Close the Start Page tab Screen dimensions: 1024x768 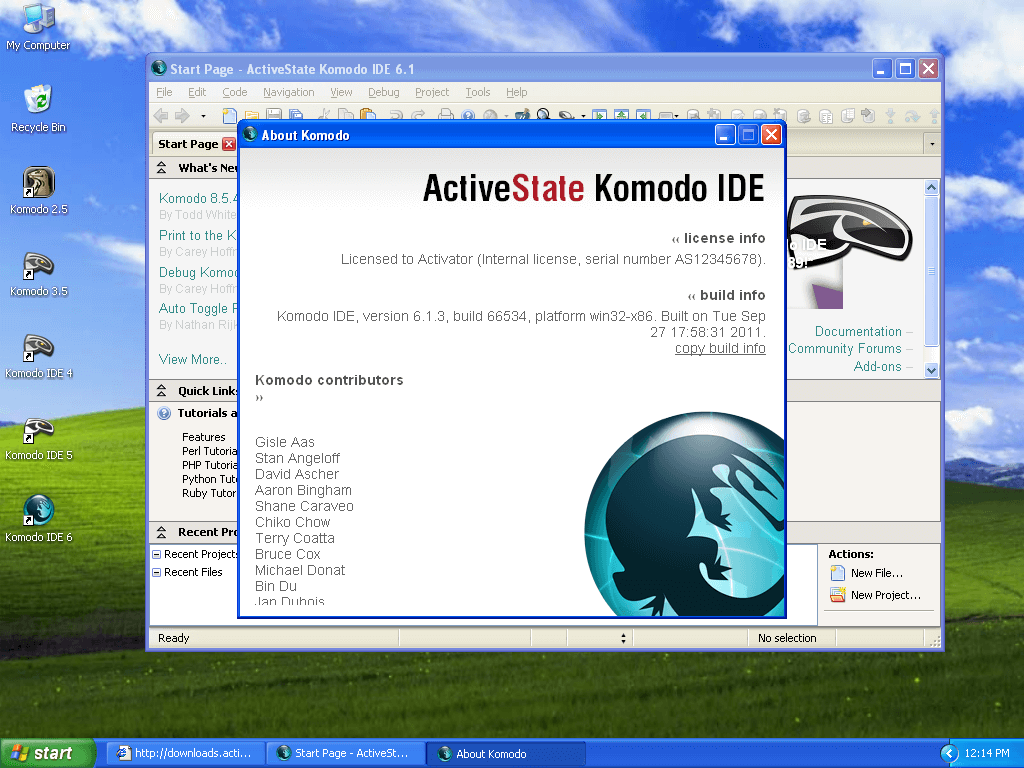229,144
